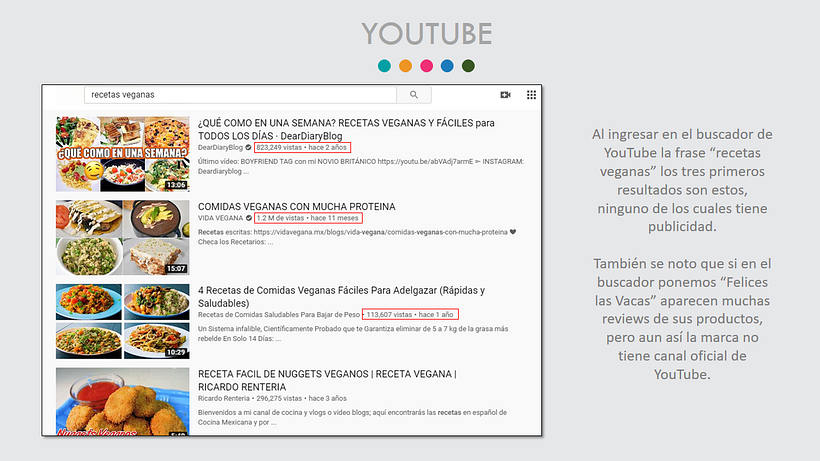
Task: Click the 'recetas veganas' search field
Action: coord(240,95)
